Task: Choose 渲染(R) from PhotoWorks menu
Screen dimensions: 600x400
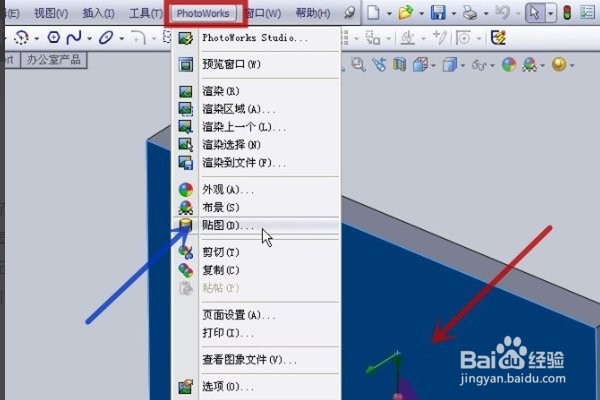Action: [256, 91]
